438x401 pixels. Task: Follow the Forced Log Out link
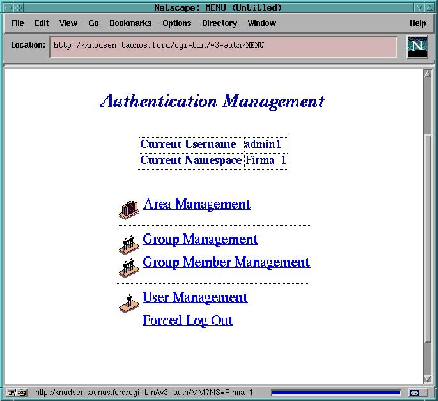(188, 320)
